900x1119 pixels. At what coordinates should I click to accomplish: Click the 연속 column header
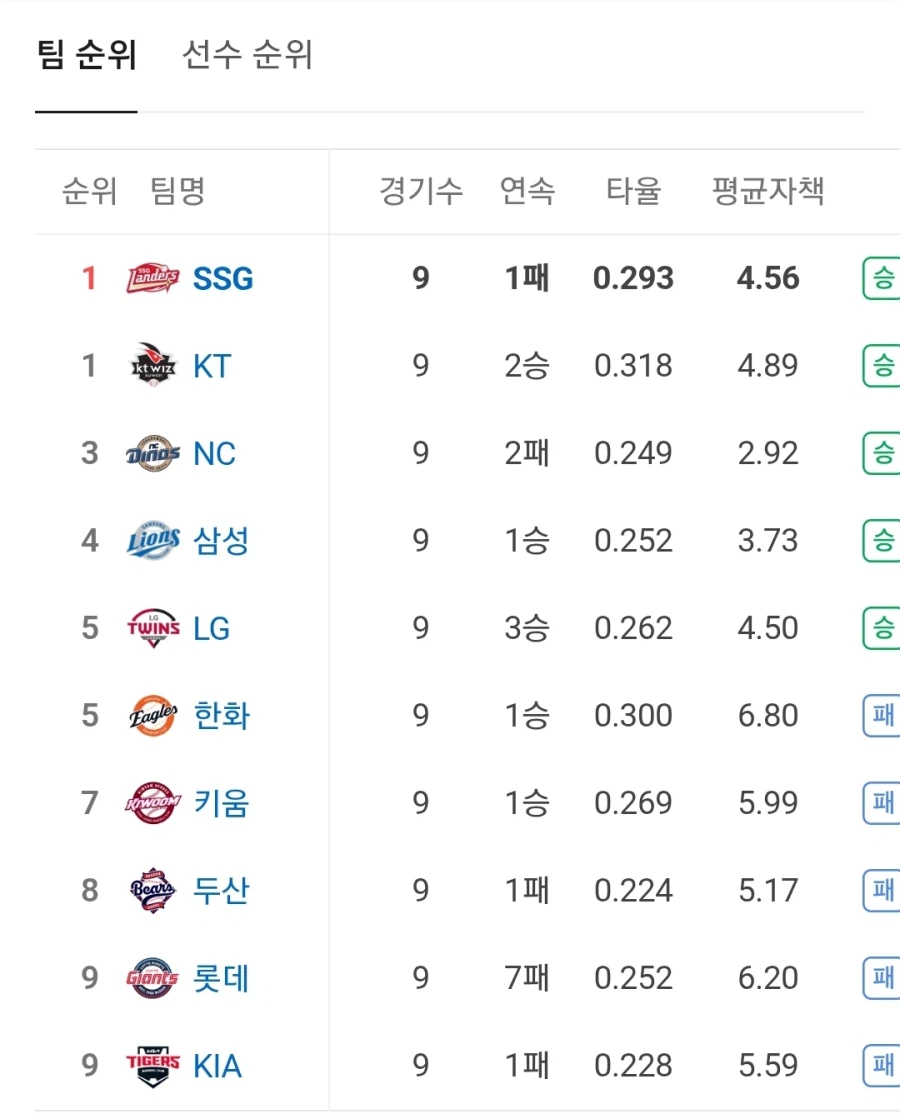coord(528,192)
